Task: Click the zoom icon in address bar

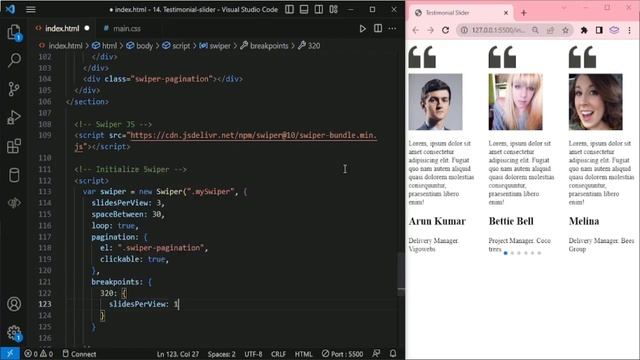Action: tap(535, 30)
